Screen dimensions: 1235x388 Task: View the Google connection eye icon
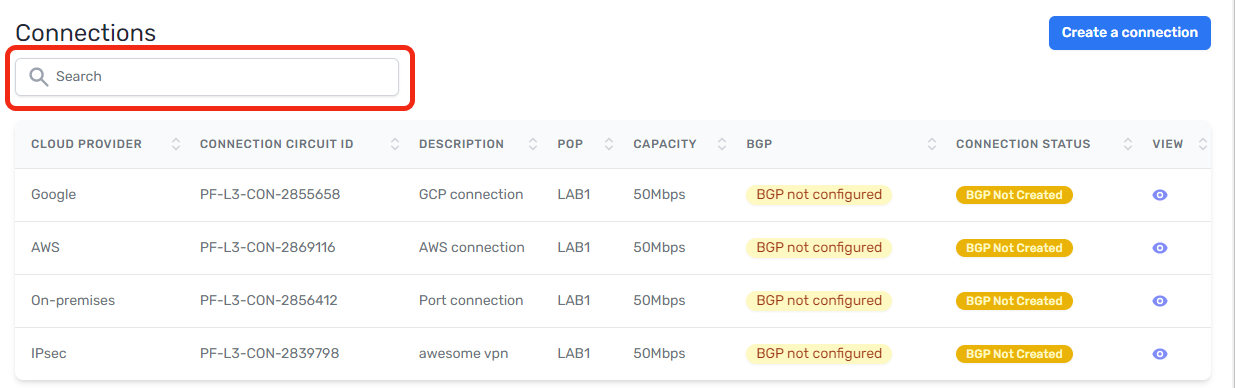(x=1160, y=195)
